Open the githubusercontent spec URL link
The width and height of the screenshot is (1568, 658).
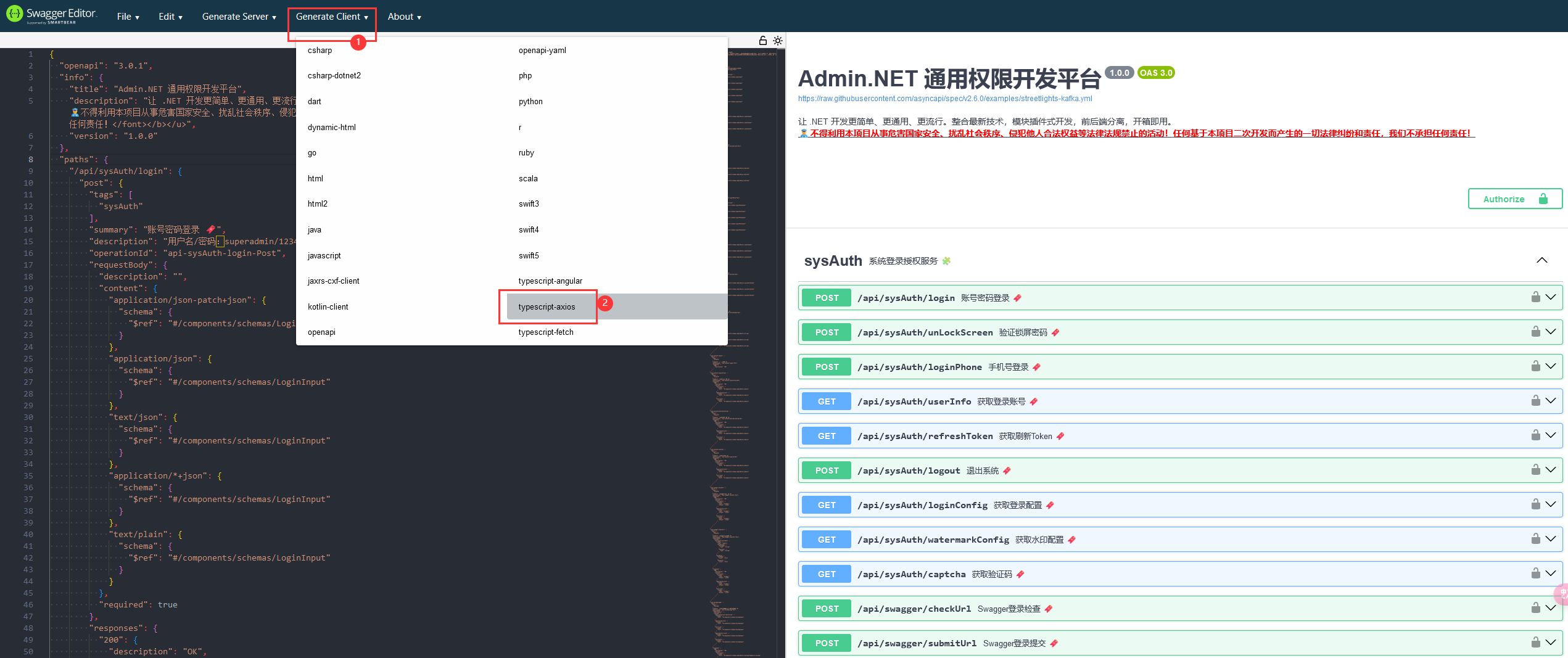tap(945, 99)
